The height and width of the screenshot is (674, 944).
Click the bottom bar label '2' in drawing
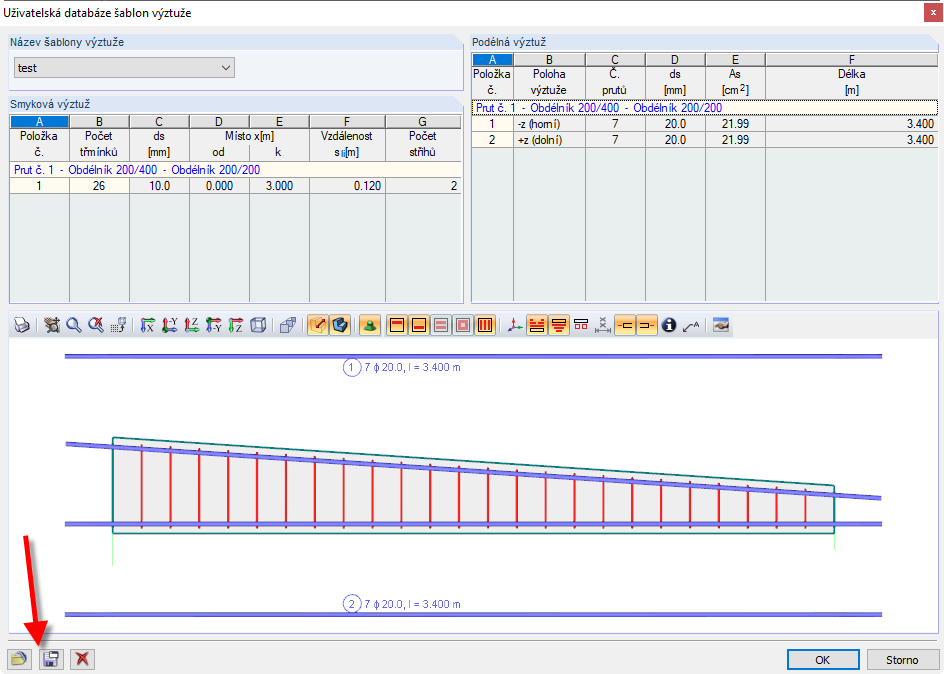352,604
